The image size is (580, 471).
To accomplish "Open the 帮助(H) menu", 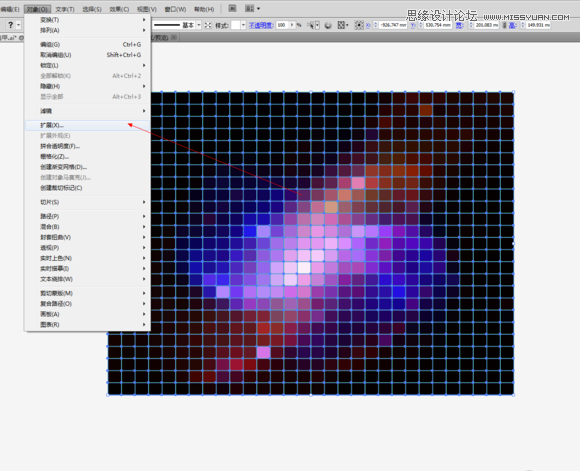I will tap(204, 9).
